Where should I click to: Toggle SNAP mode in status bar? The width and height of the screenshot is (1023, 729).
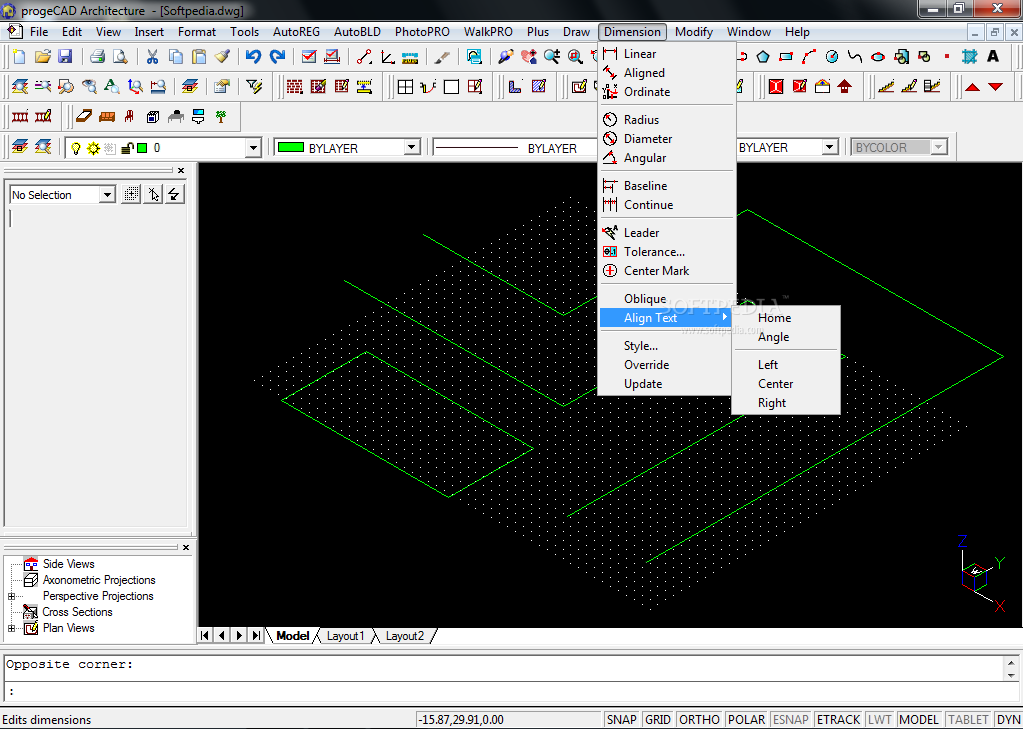tap(621, 719)
